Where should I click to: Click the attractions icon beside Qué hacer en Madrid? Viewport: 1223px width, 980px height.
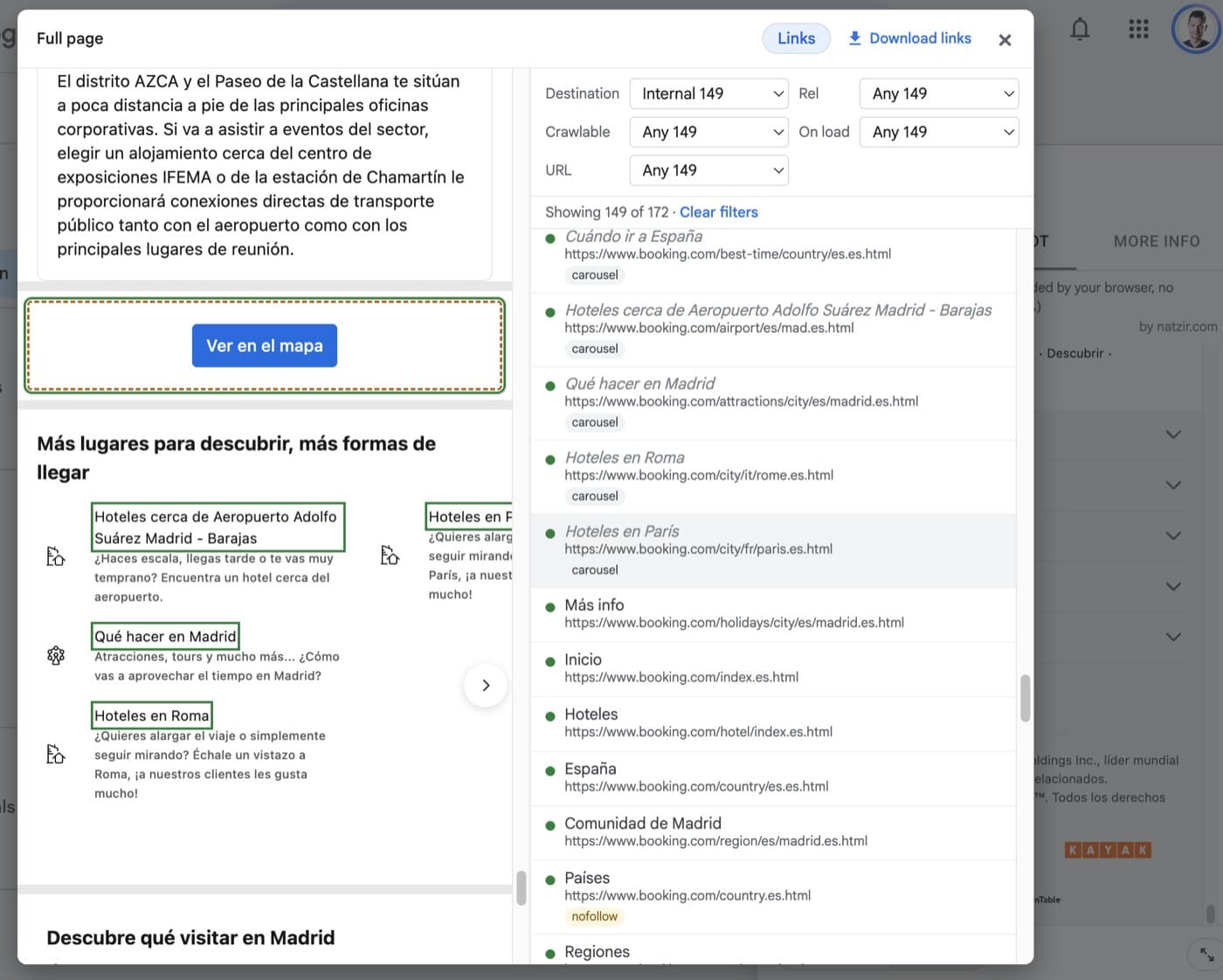[56, 655]
